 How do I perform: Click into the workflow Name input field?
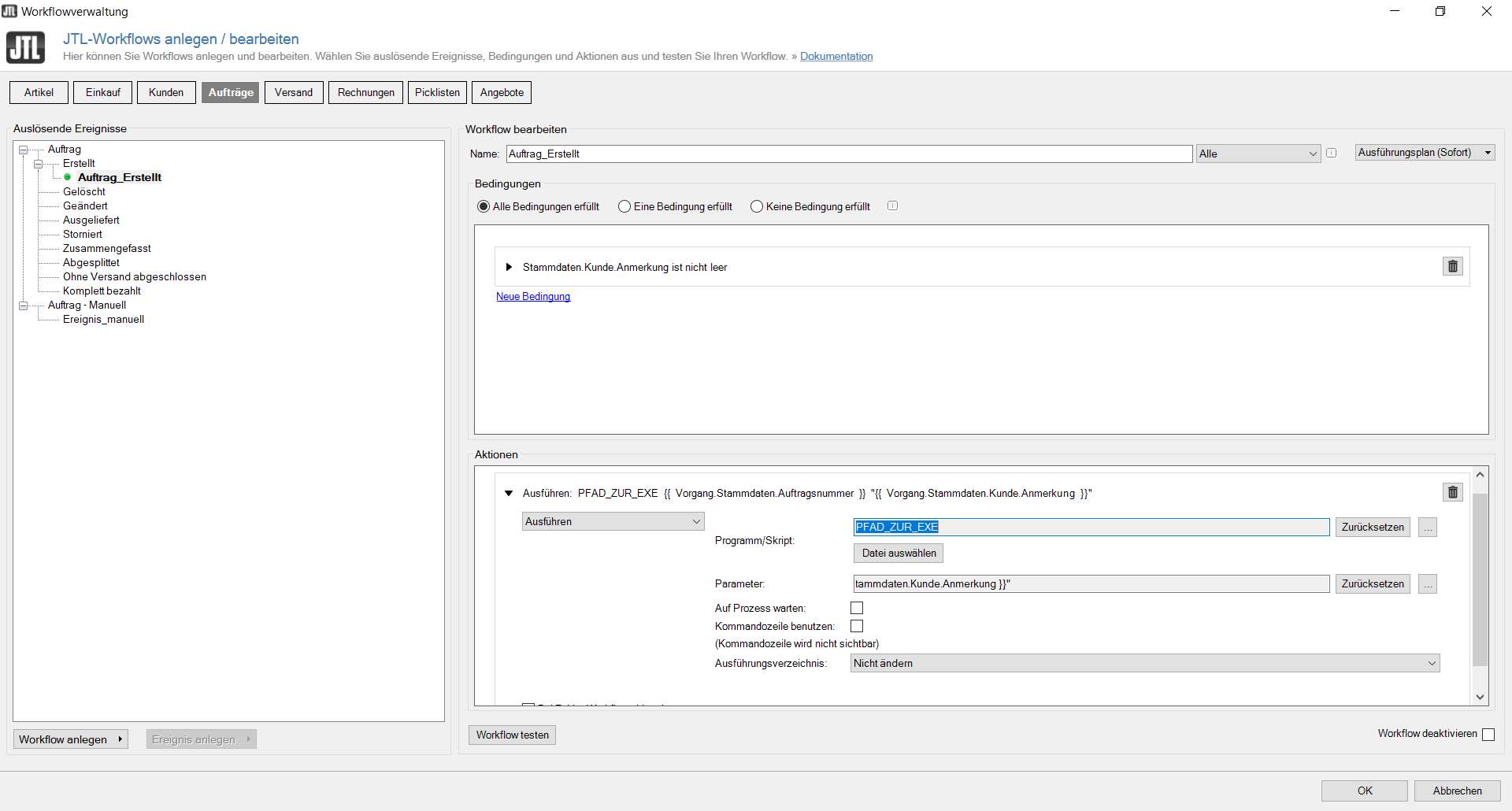tap(849, 154)
